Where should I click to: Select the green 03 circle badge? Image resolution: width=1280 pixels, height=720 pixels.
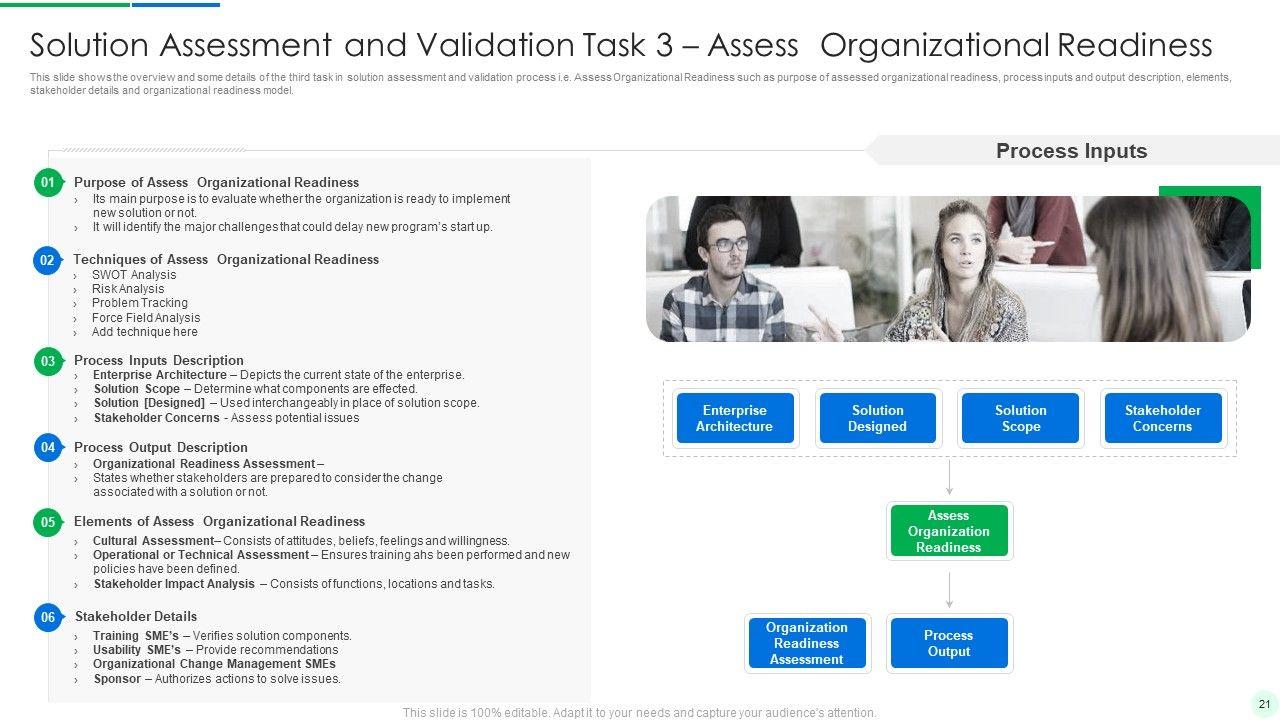48,361
